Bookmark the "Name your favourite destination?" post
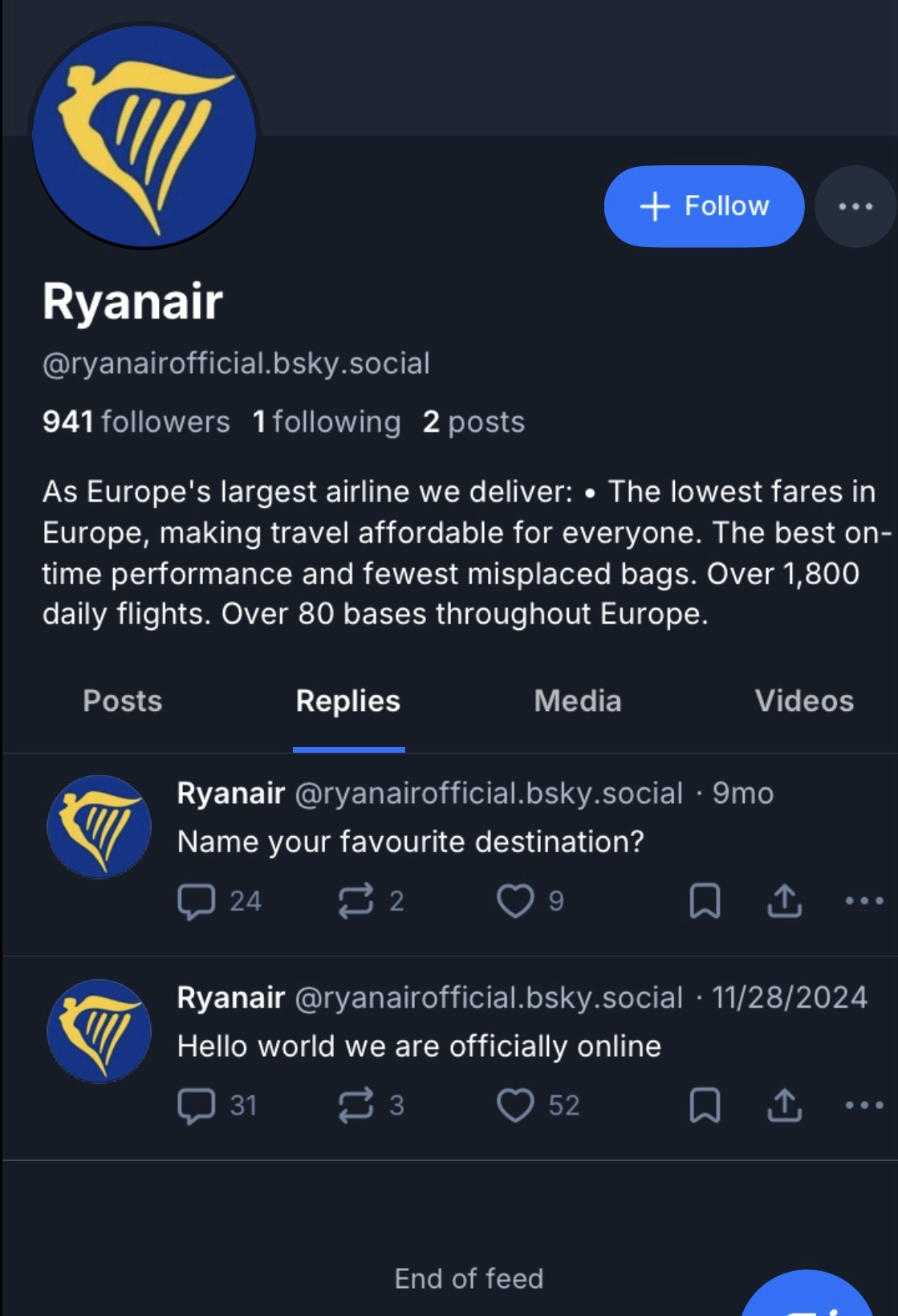Screen dimensions: 898x1316 (705, 901)
